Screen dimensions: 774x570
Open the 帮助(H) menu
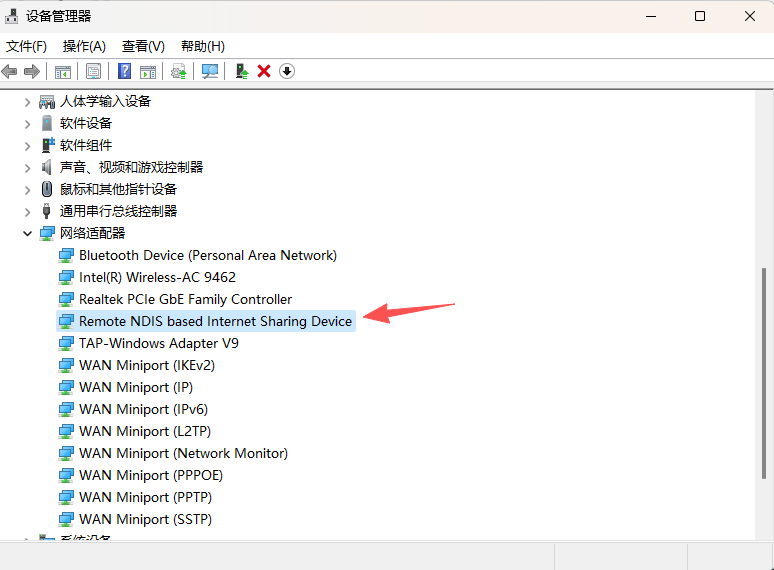click(203, 46)
